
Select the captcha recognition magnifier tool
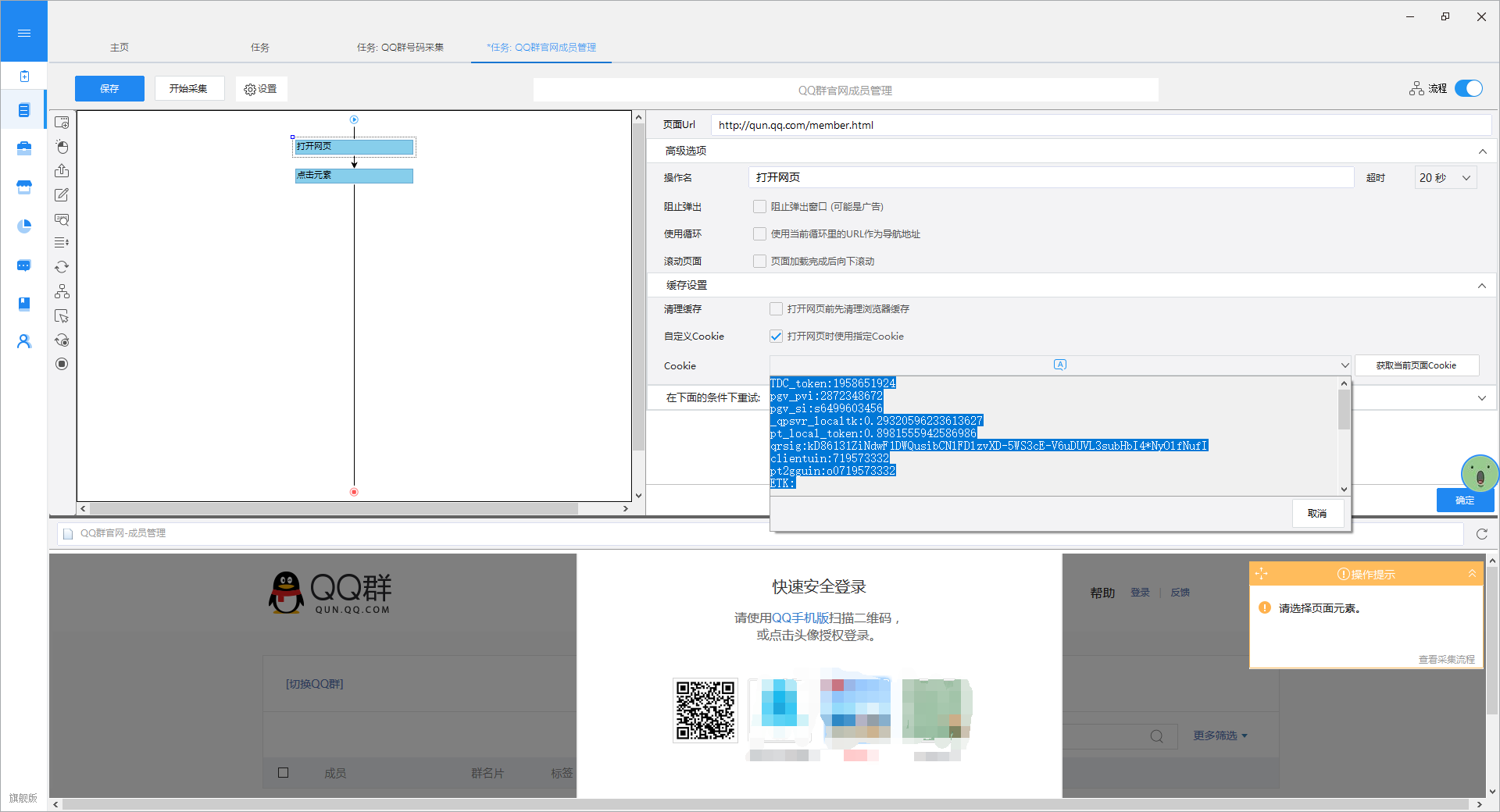click(x=62, y=219)
